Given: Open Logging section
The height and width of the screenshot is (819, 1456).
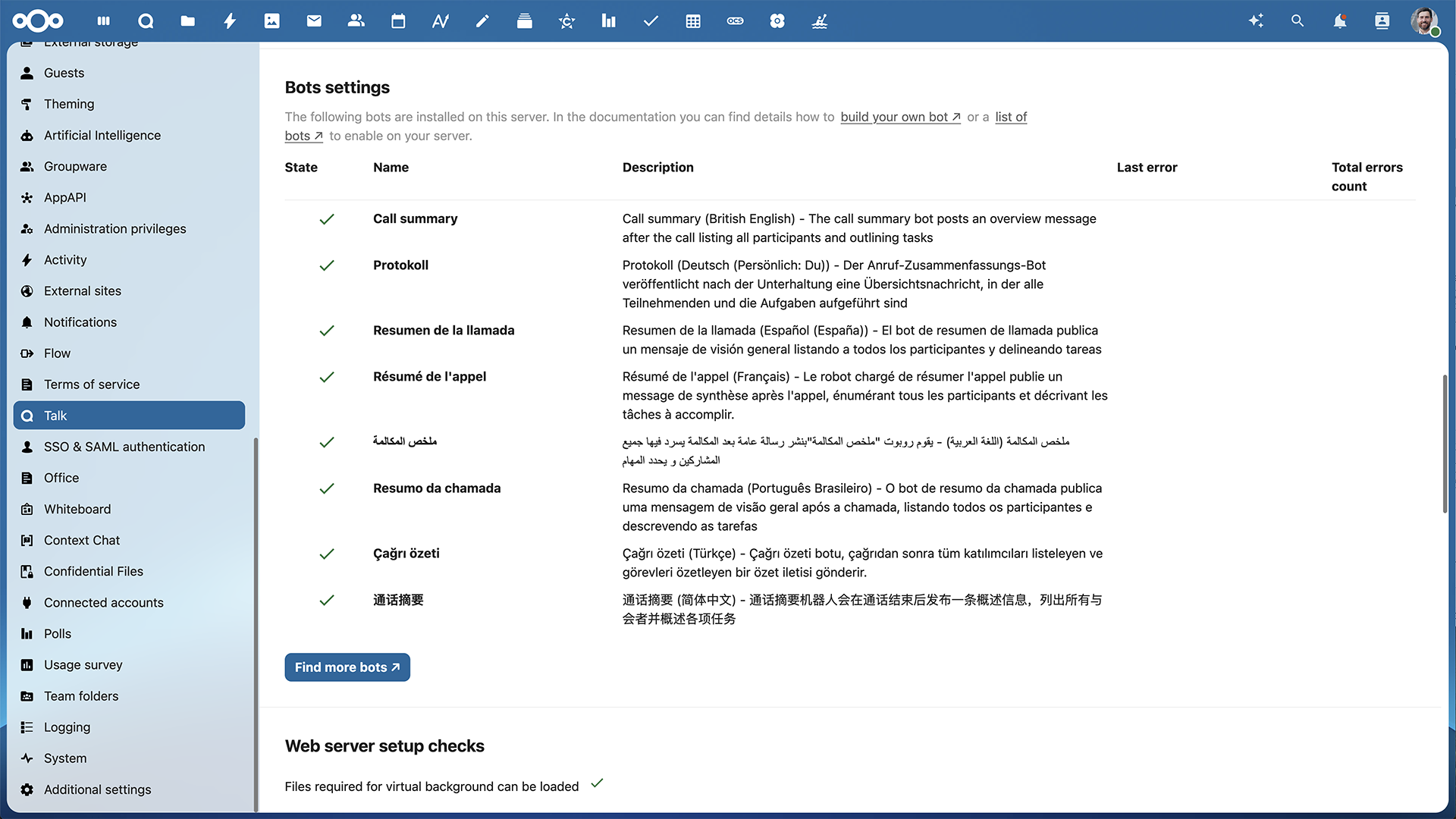Looking at the screenshot, I should 129,727.
